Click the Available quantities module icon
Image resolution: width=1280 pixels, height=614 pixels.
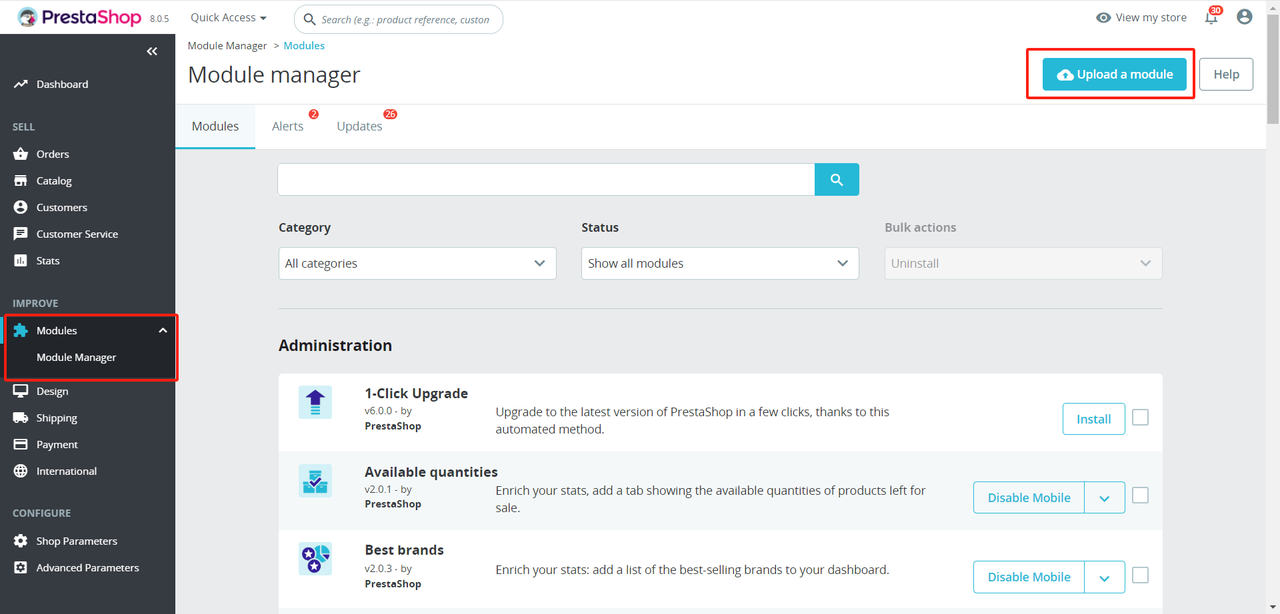315,481
